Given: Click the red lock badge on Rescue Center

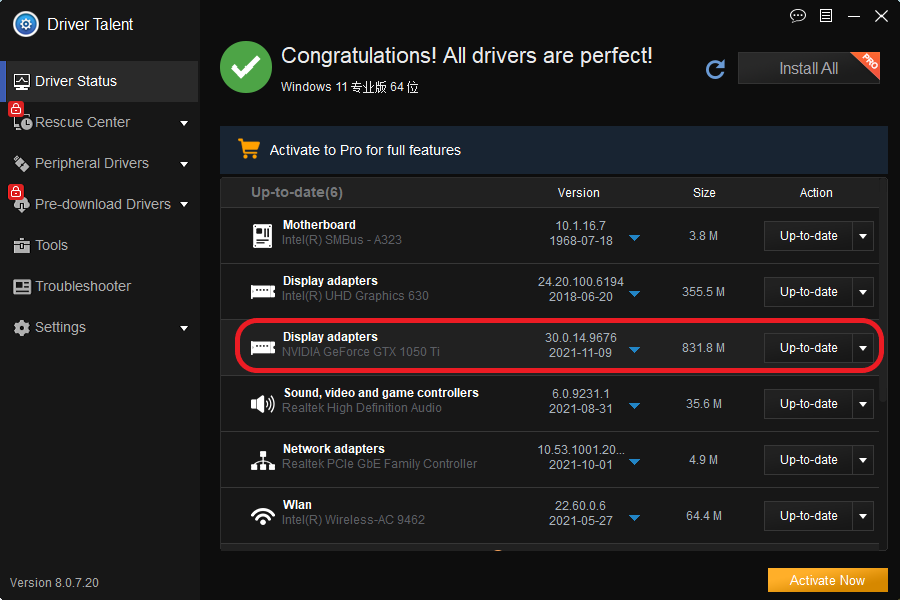Looking at the screenshot, I should (15, 109).
